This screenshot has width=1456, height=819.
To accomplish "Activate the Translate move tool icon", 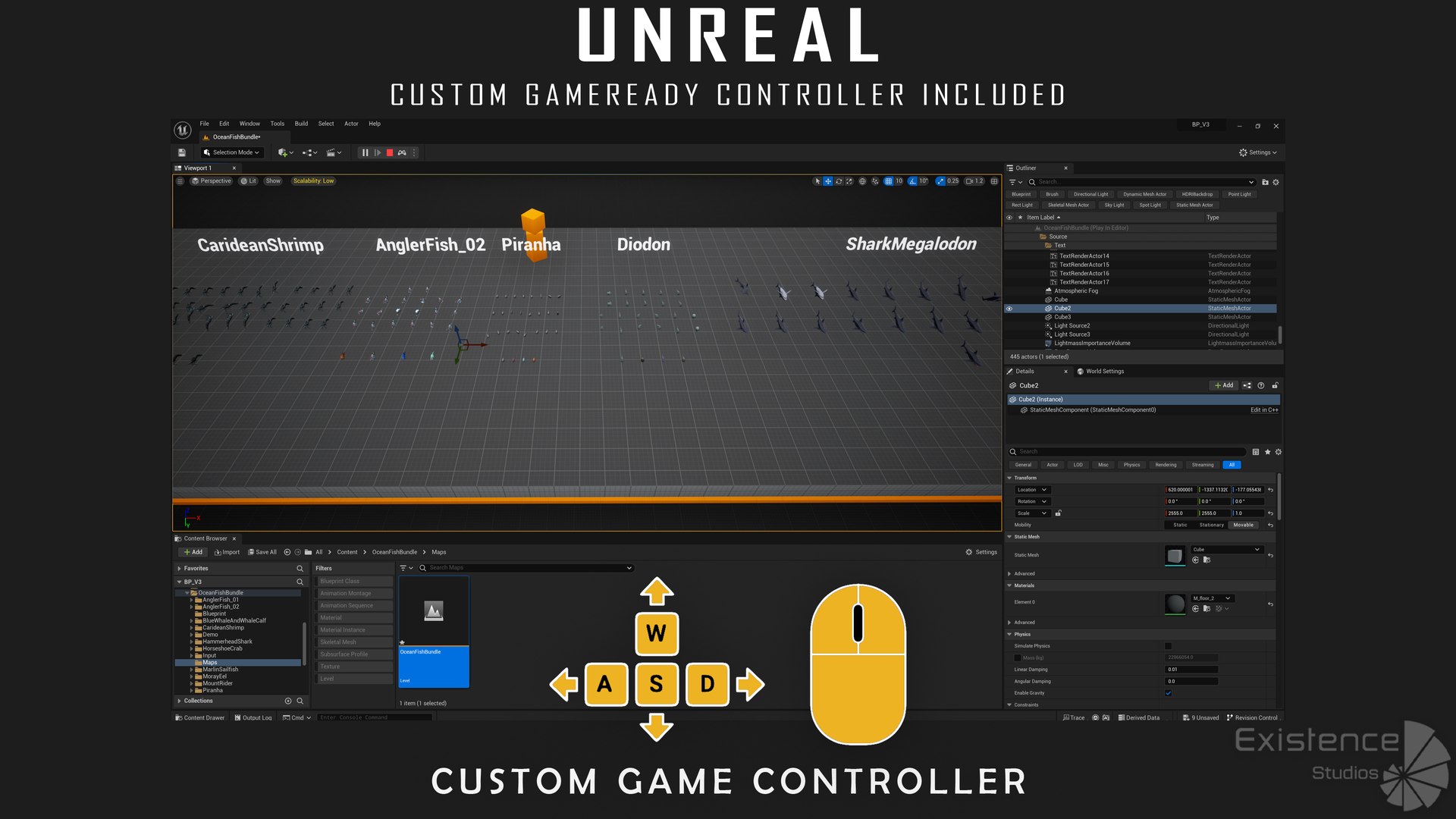I will pyautogui.click(x=828, y=181).
